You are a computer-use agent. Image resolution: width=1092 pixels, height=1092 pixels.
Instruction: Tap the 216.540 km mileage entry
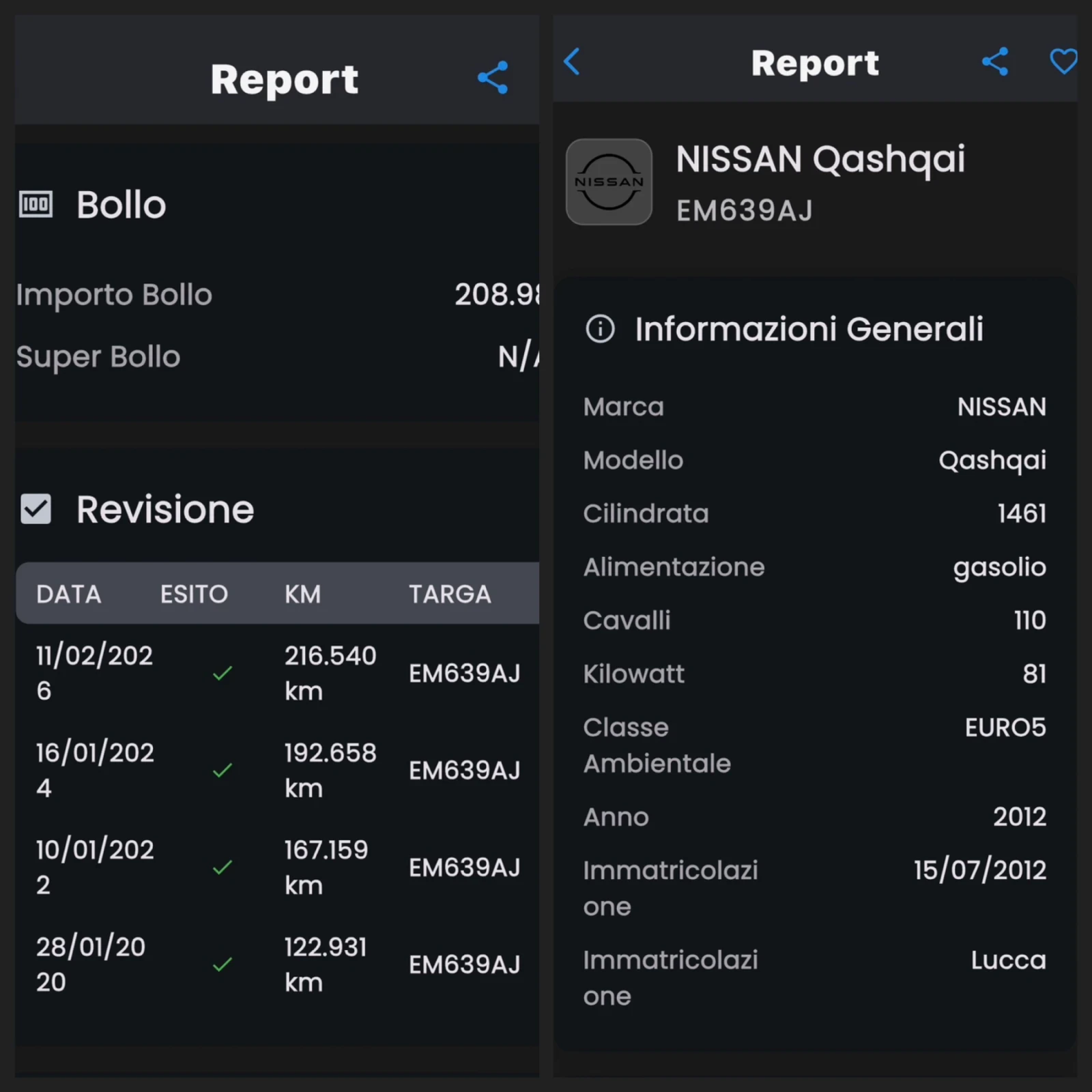click(330, 673)
